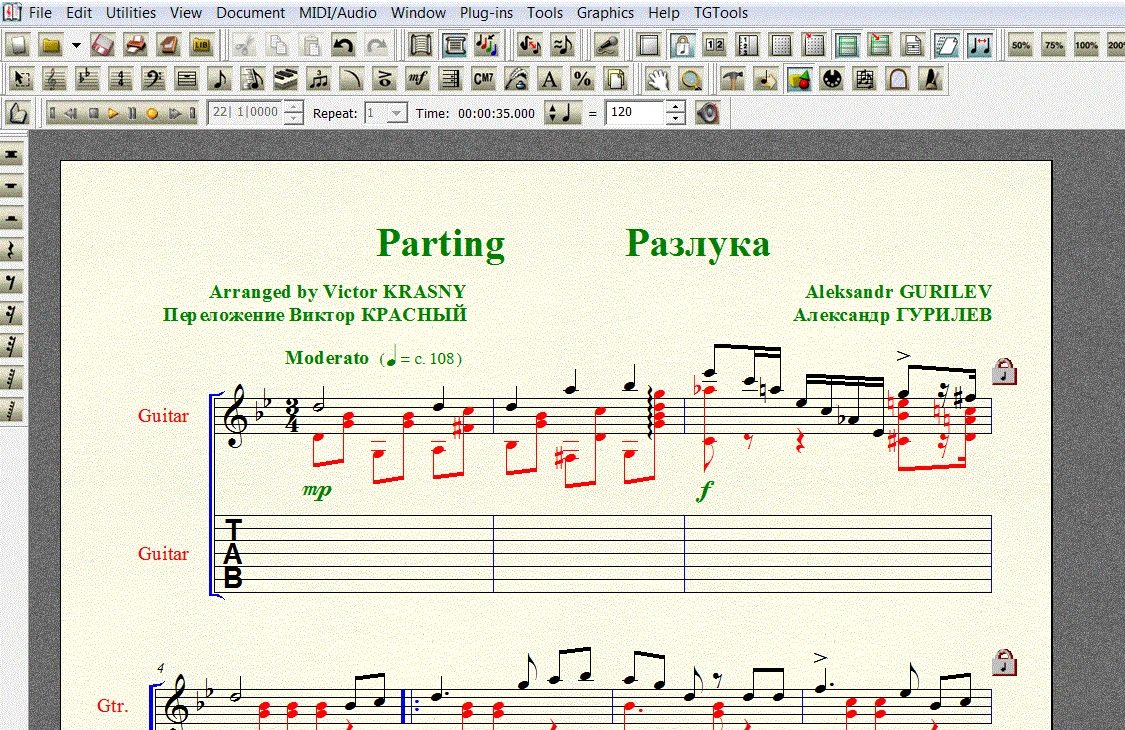The image size is (1125, 730).
Task: Select the Articulation tool
Action: pos(385,79)
